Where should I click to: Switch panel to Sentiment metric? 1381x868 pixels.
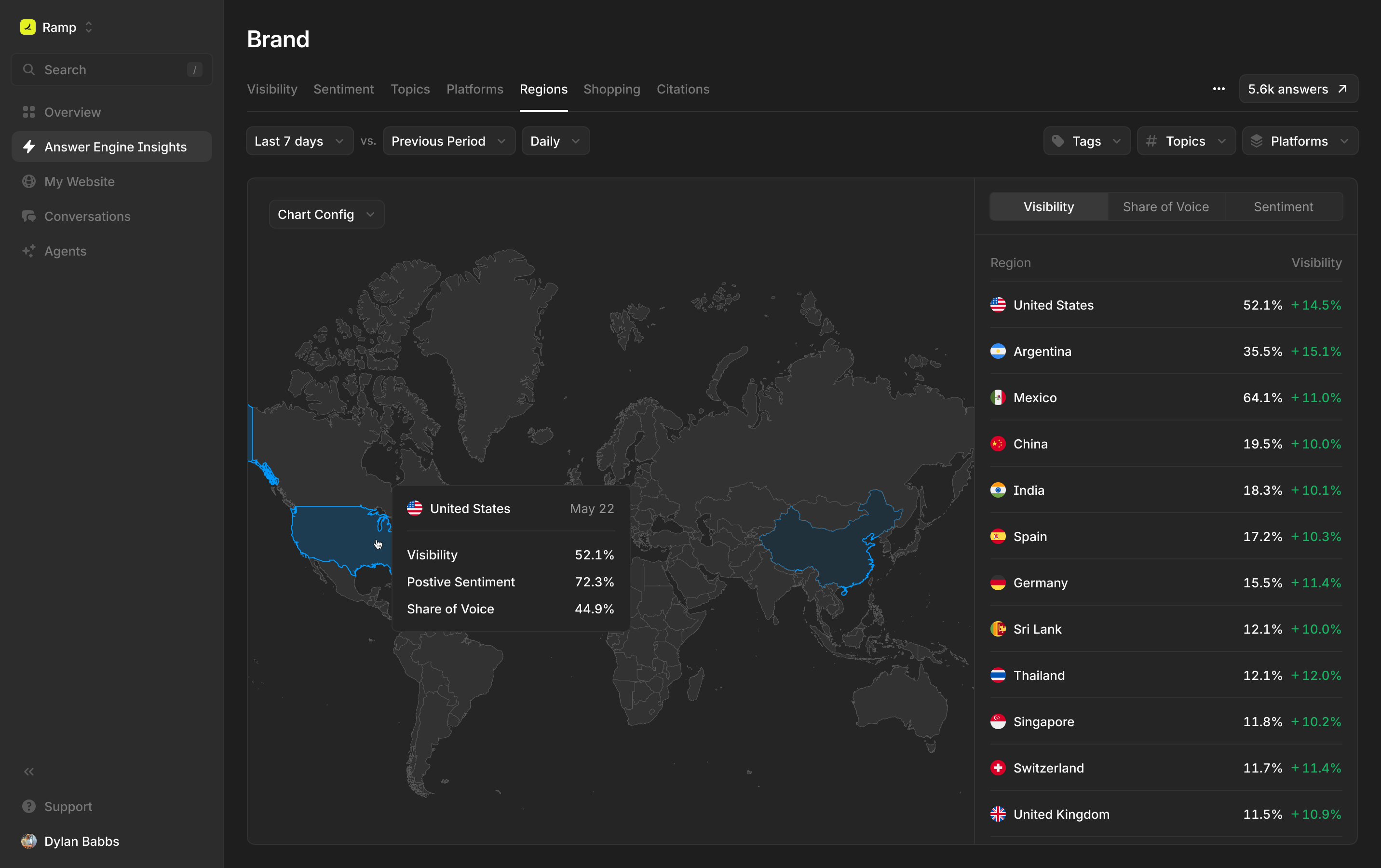tap(1283, 206)
